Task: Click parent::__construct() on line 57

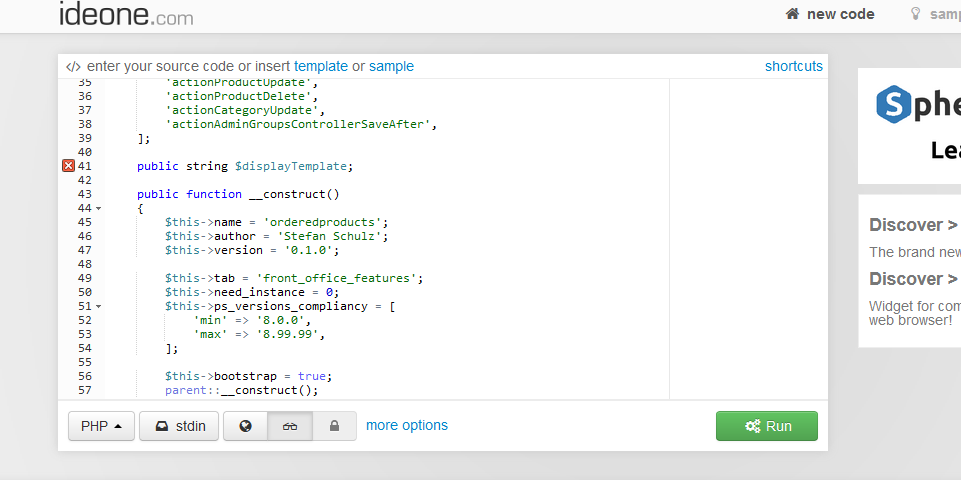Action: tap(241, 390)
